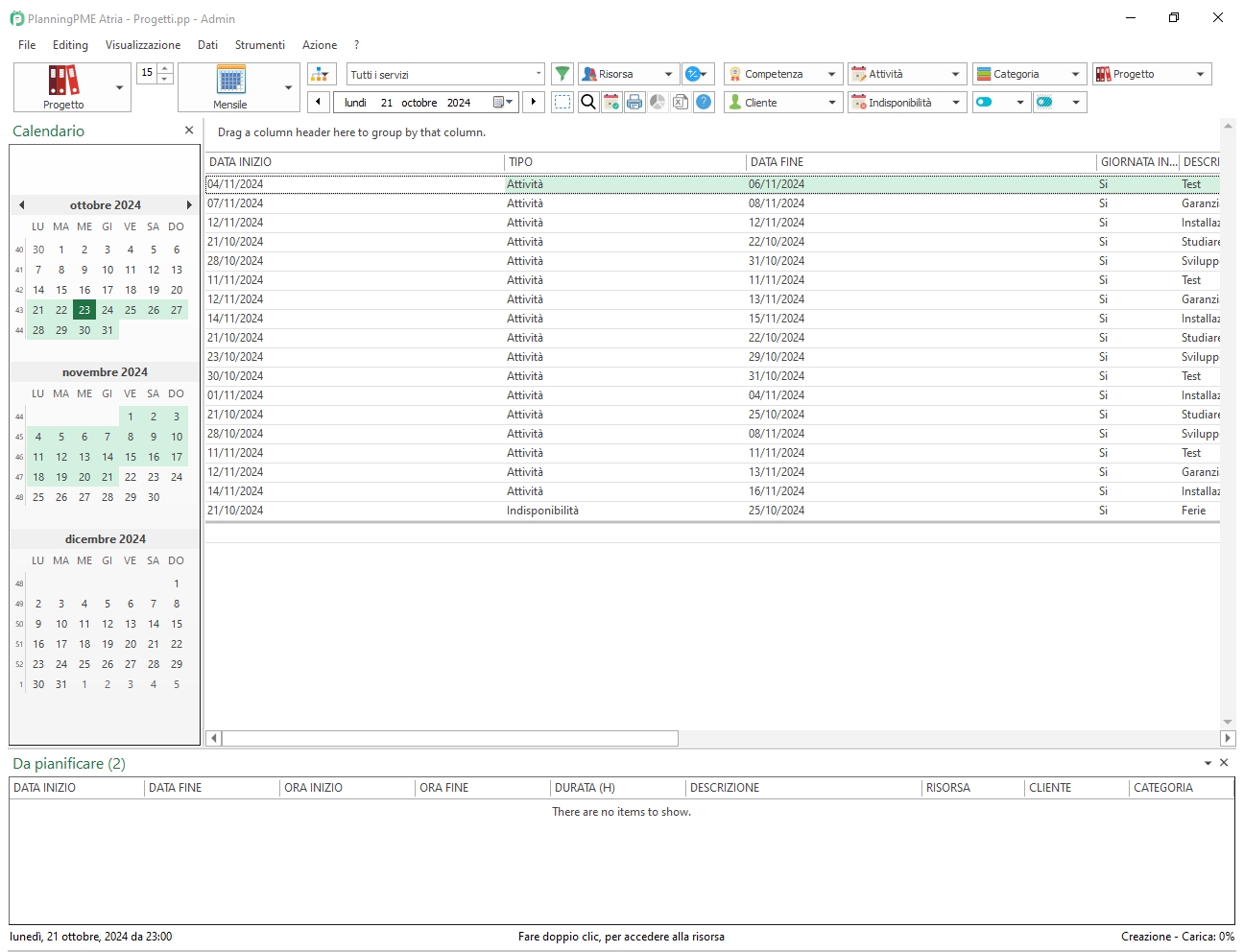This screenshot has width=1244, height=952.
Task: Select the row starting 04/11/2024
Action: point(712,184)
